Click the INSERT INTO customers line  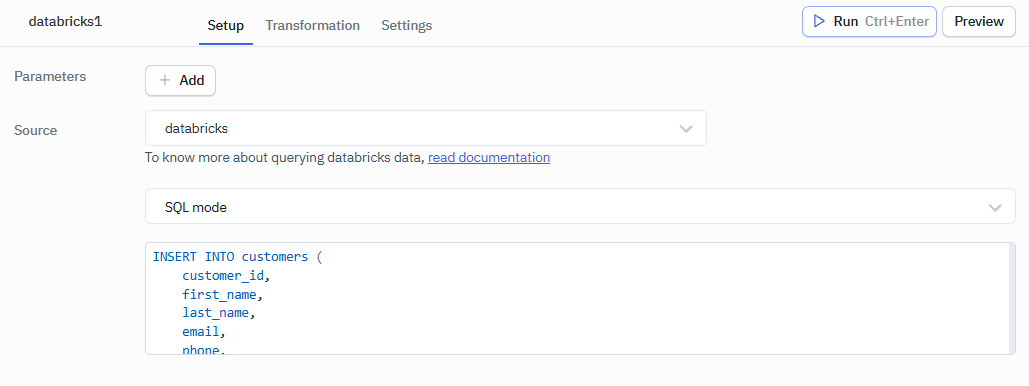[238, 257]
